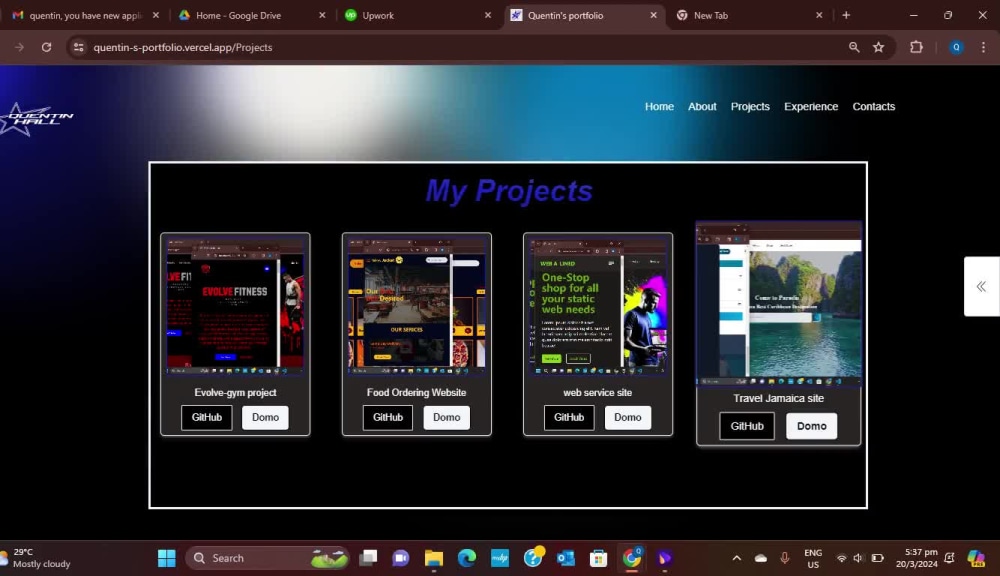Open the Get Help question-mark taskbar icon
The image size is (1000, 576).
[533, 558]
